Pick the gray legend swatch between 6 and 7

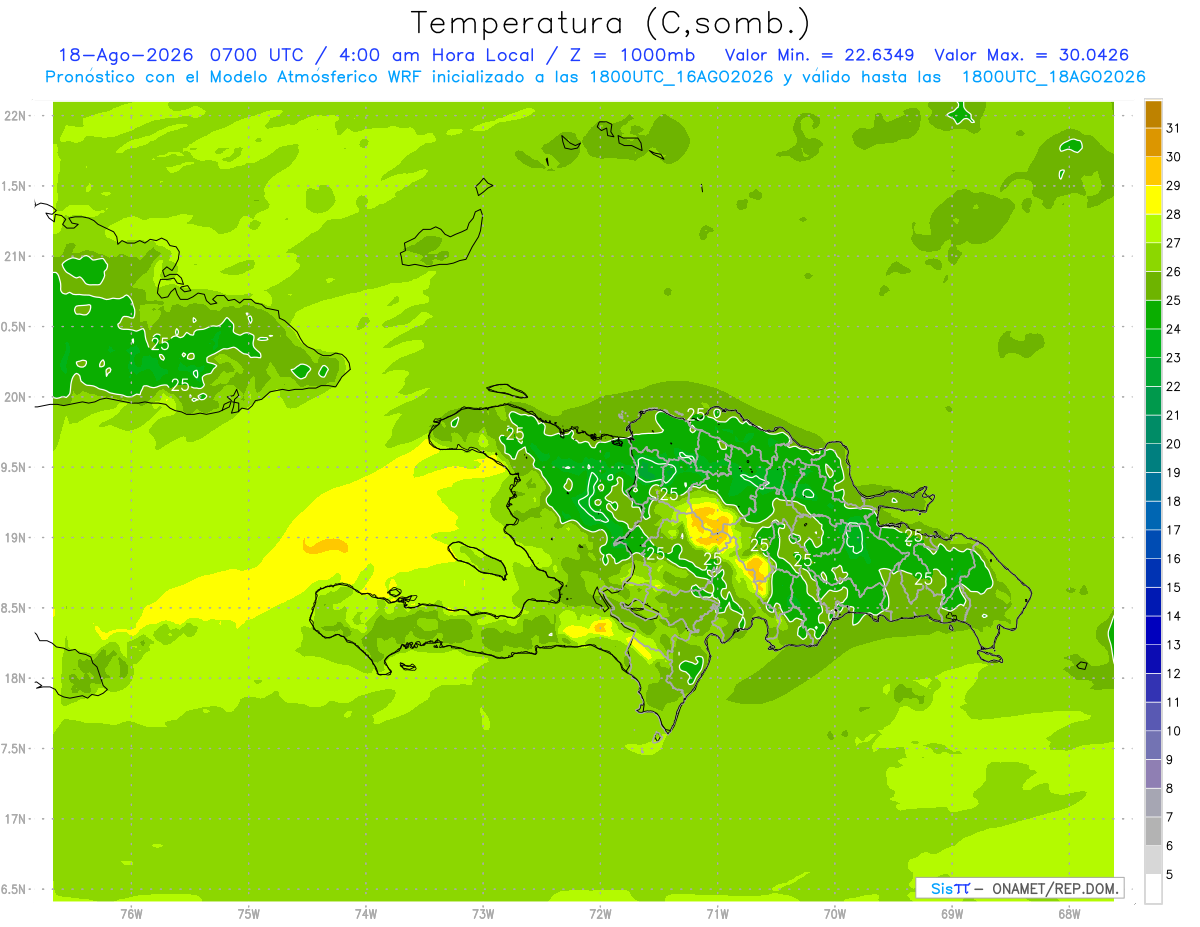pyautogui.click(x=1153, y=832)
